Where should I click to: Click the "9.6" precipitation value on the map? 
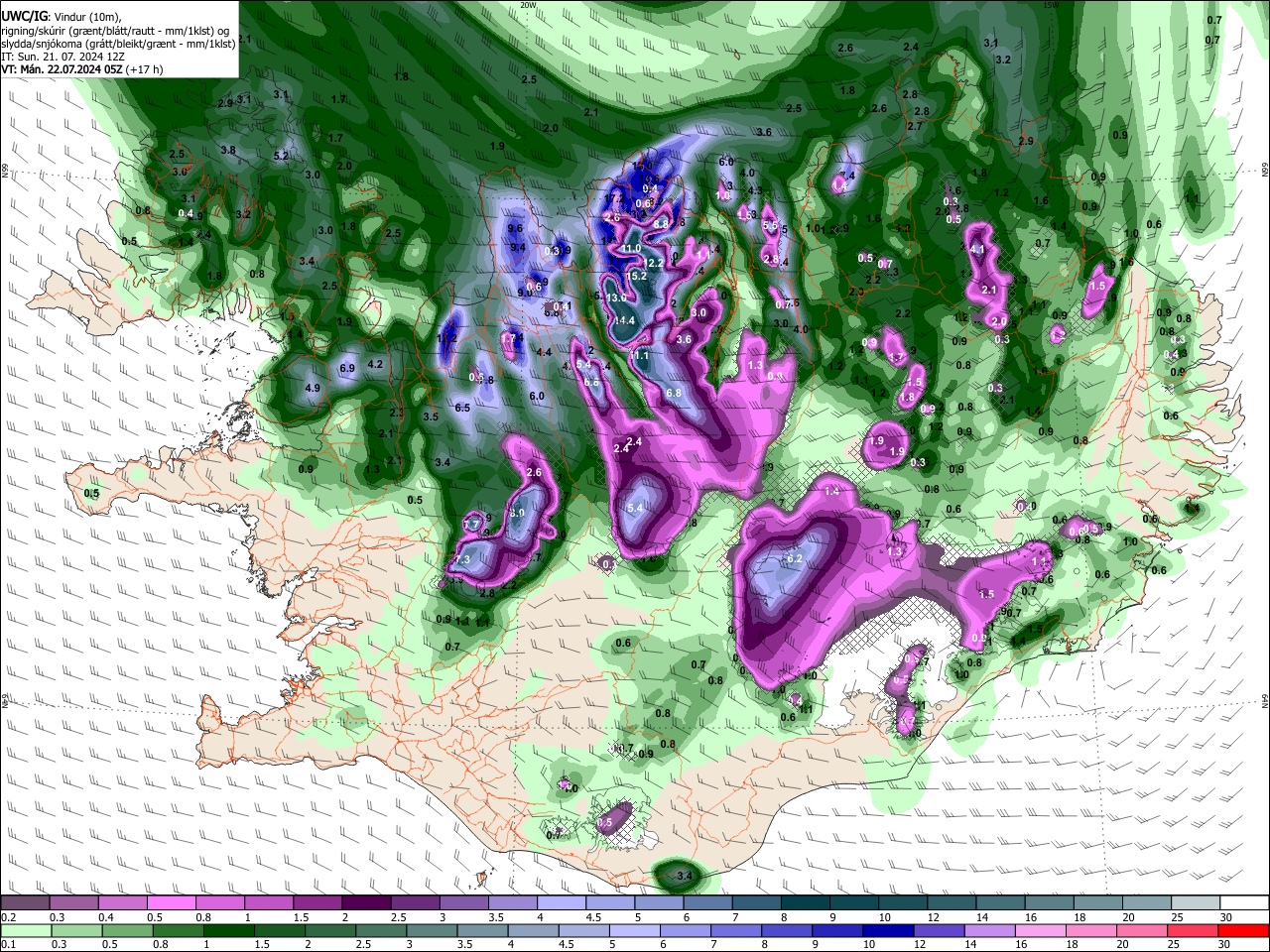point(515,228)
